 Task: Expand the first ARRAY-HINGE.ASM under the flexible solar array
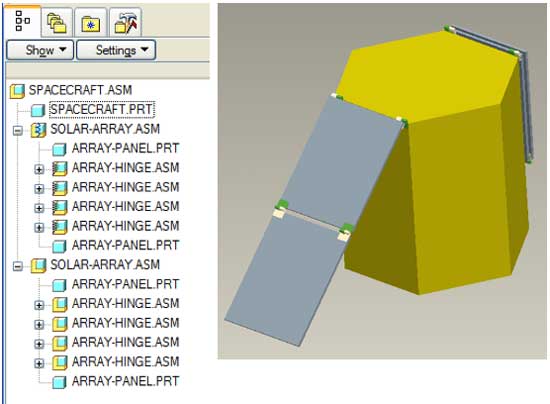click(39, 170)
